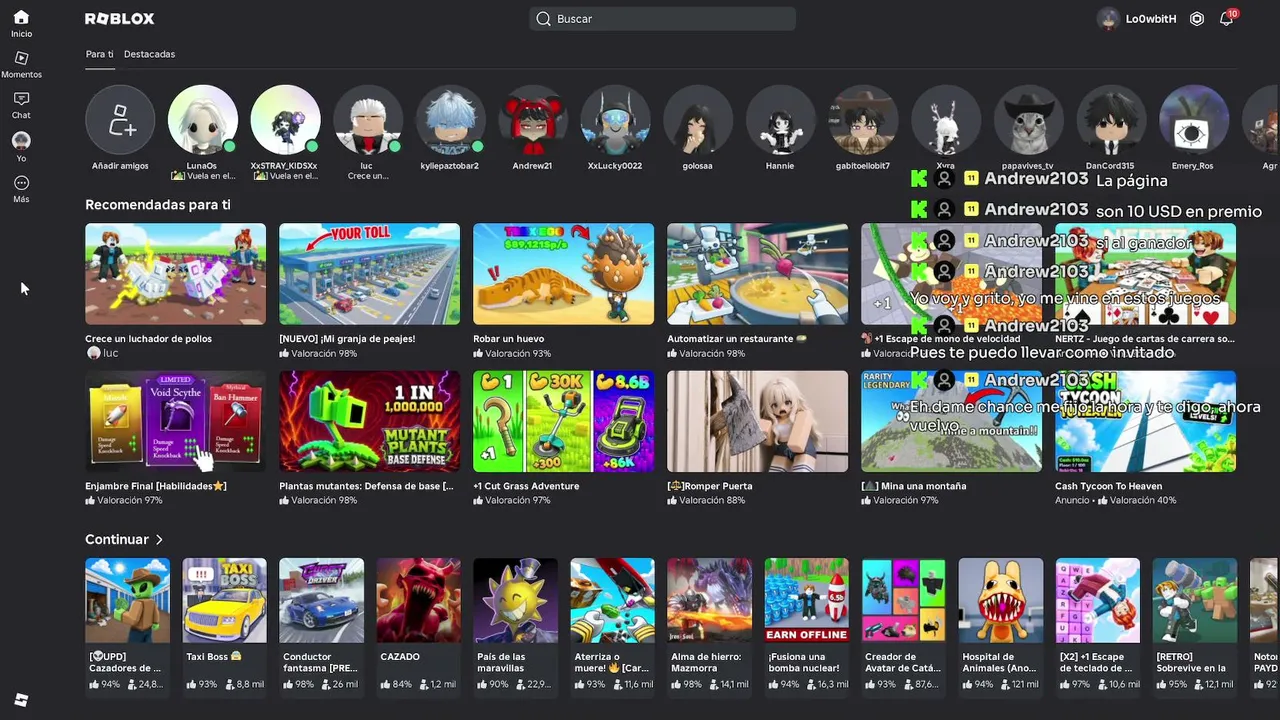Open Crece un luchador de pollos thumbnail
Screen dimensions: 1280x720
click(175, 274)
